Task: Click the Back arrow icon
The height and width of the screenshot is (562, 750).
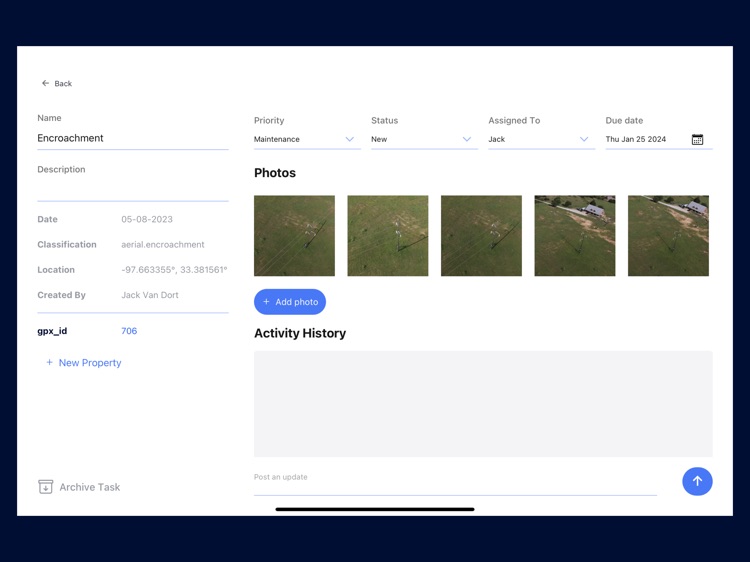Action: click(x=45, y=83)
